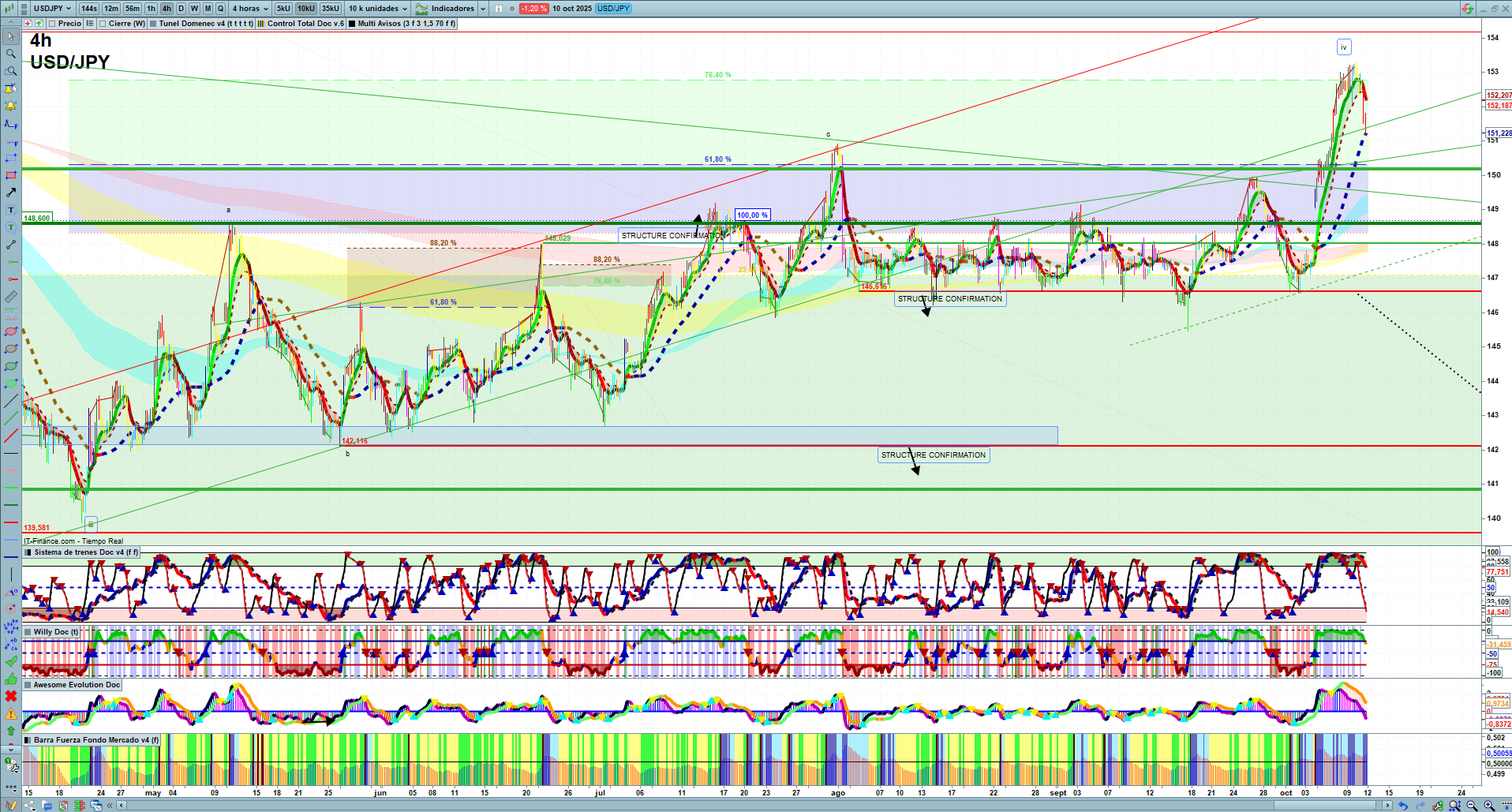Click the thumbs up icon in sidebar
The width and height of the screenshot is (1512, 812).
[11, 679]
